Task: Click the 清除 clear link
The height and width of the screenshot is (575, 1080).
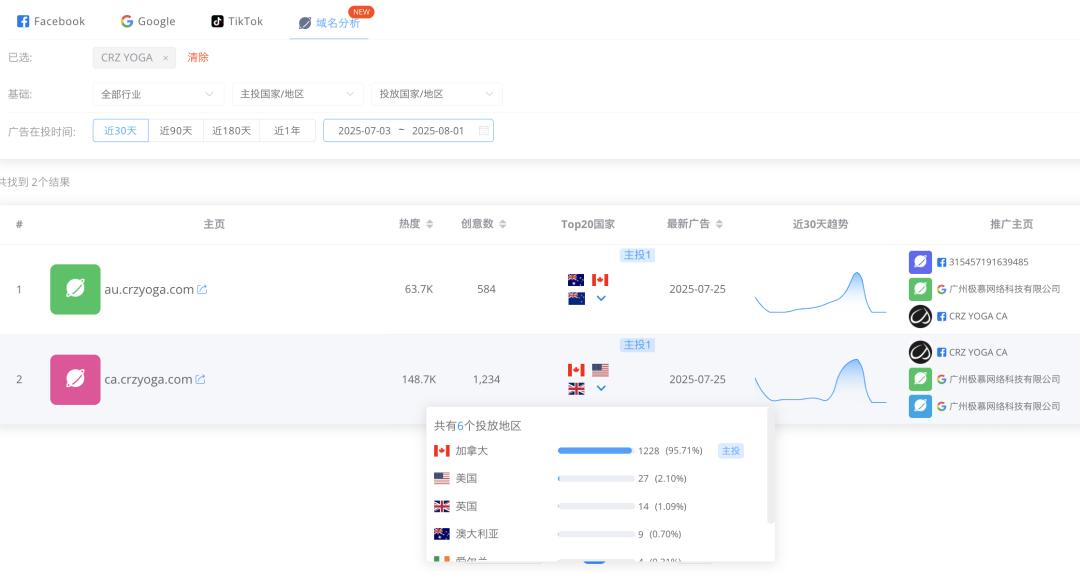Action: pyautogui.click(x=198, y=57)
